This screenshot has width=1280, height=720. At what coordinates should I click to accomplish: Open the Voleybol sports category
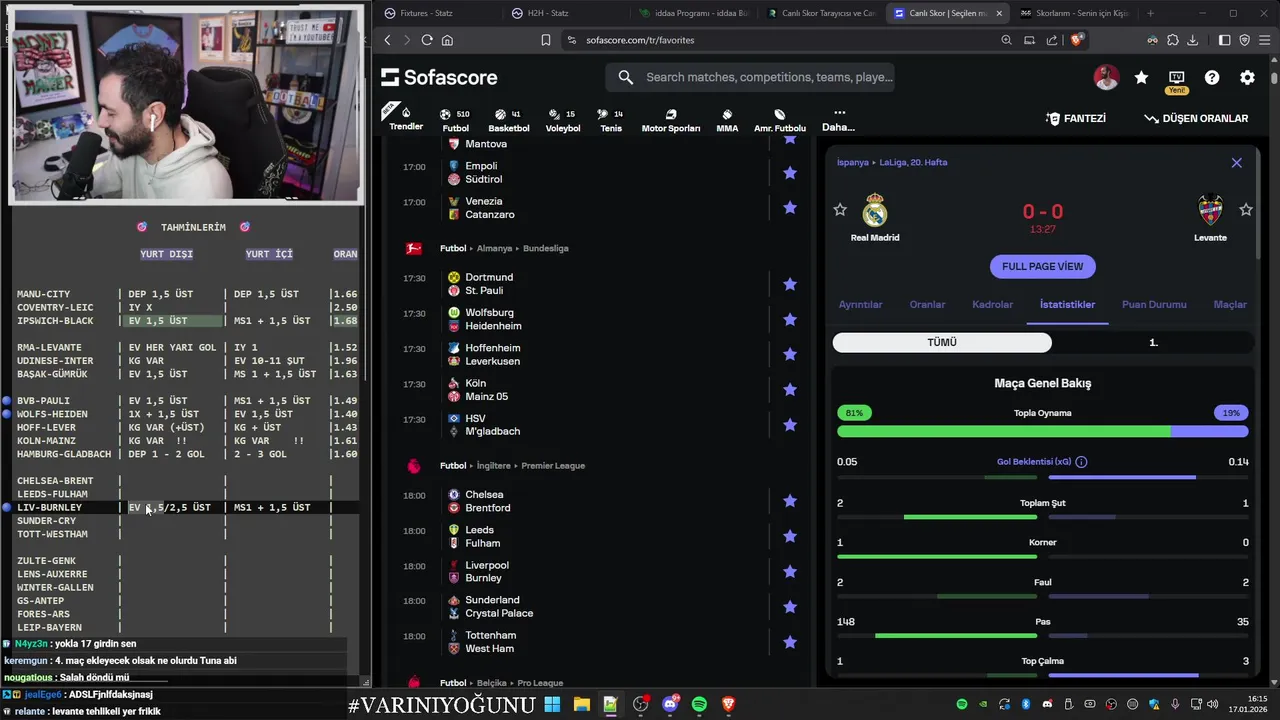563,120
